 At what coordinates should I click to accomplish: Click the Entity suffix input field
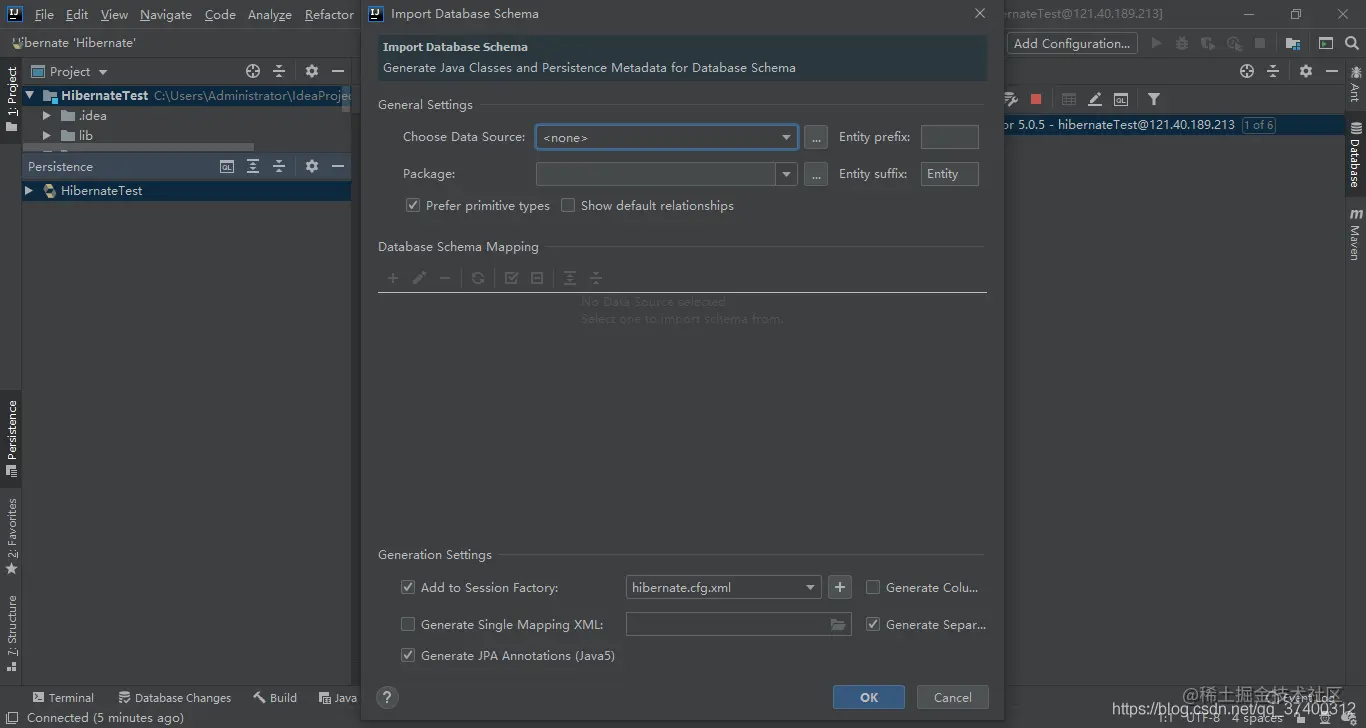(x=949, y=174)
